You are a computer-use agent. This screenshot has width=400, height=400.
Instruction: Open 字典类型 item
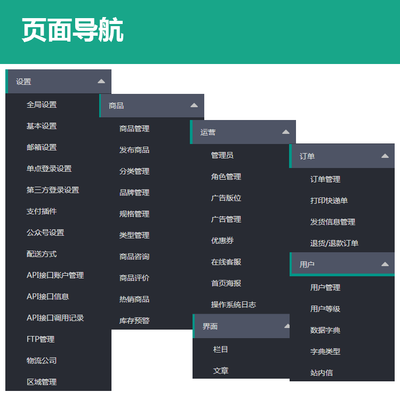click(x=325, y=351)
